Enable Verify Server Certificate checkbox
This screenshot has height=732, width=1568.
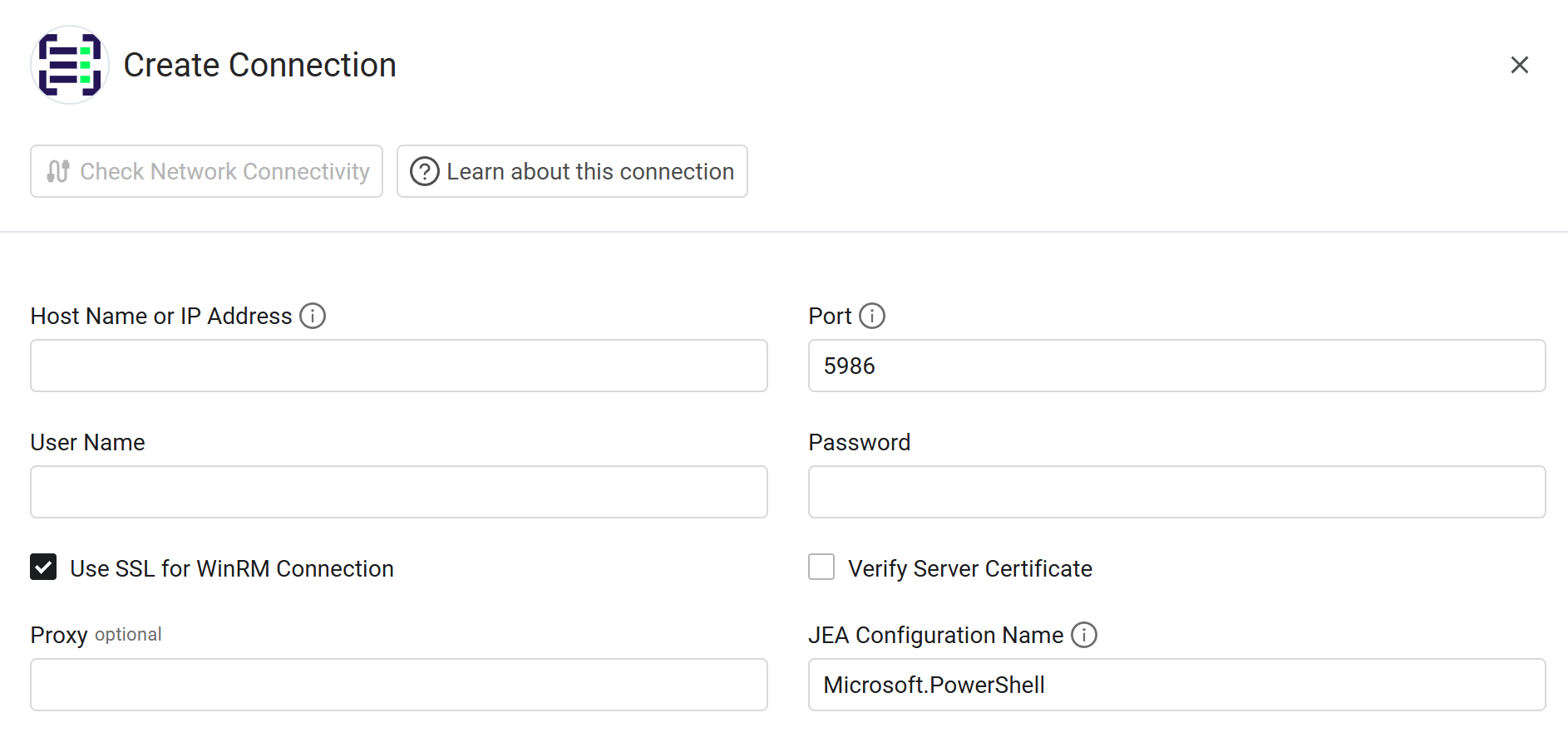tap(821, 567)
